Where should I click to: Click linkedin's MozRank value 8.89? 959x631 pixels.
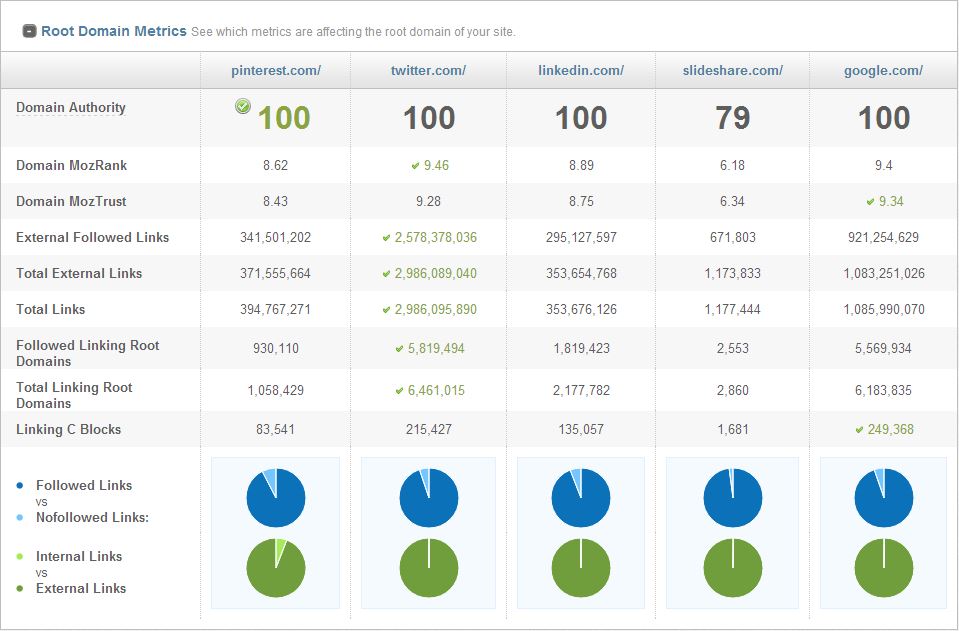tap(581, 166)
